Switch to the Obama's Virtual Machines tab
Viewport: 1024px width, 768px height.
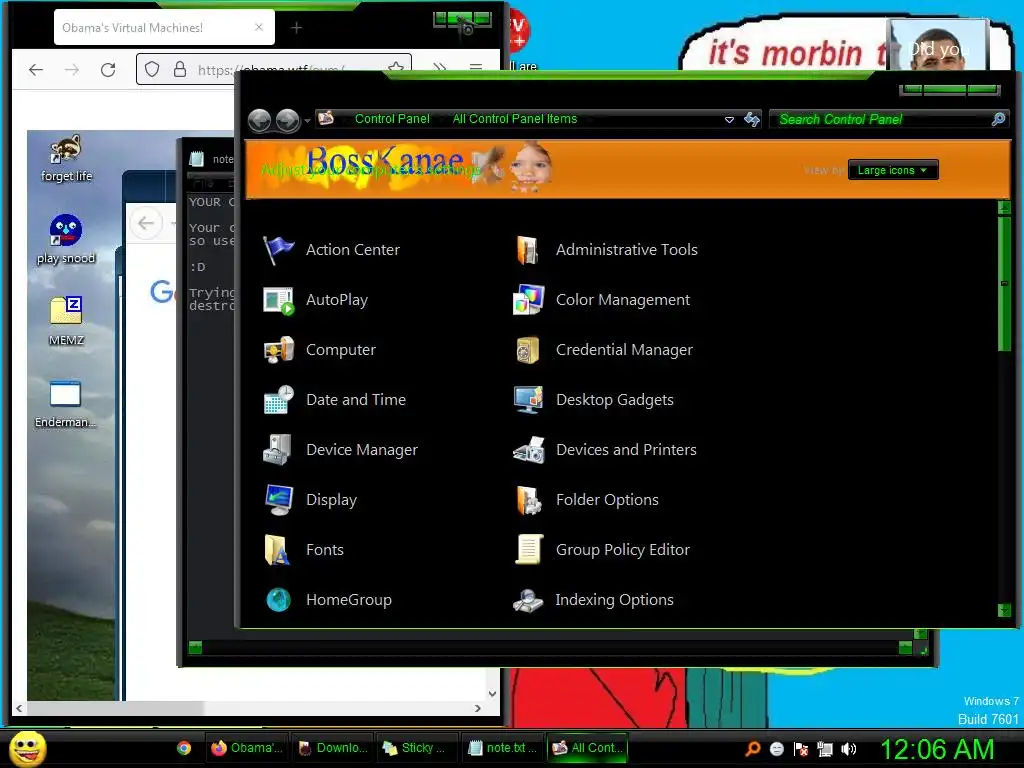coord(165,27)
